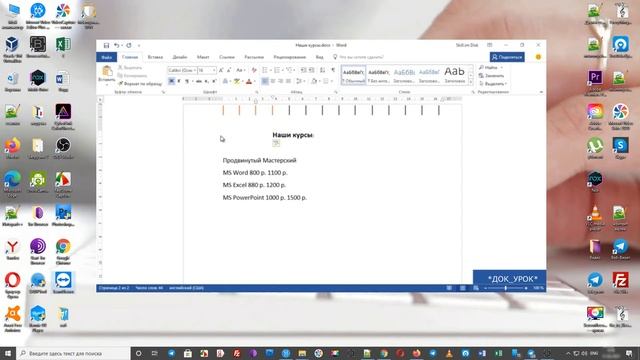Start a bulleted list
640x360 pixels.
[264, 70]
